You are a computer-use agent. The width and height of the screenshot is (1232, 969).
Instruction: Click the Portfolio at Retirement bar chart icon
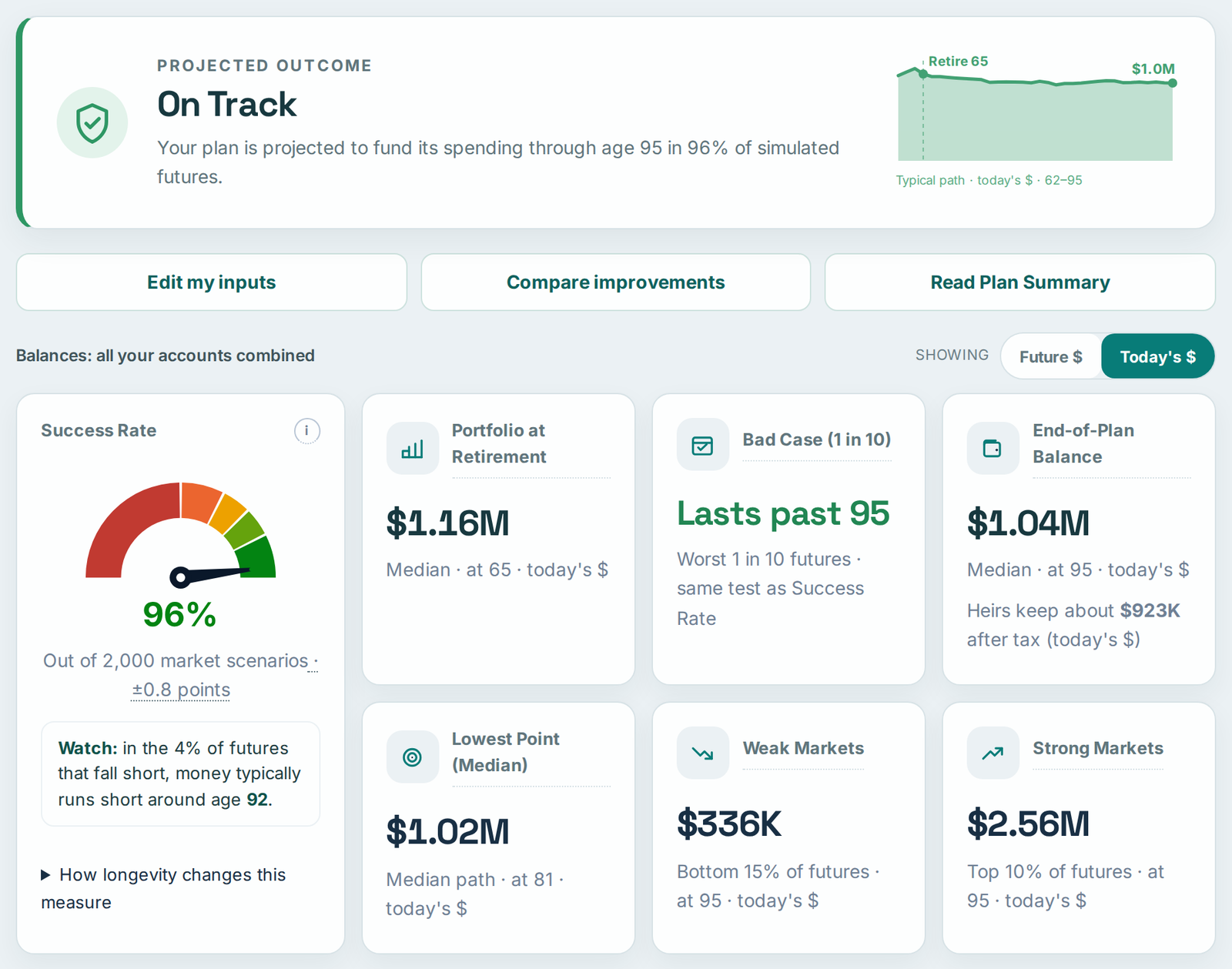[413, 448]
